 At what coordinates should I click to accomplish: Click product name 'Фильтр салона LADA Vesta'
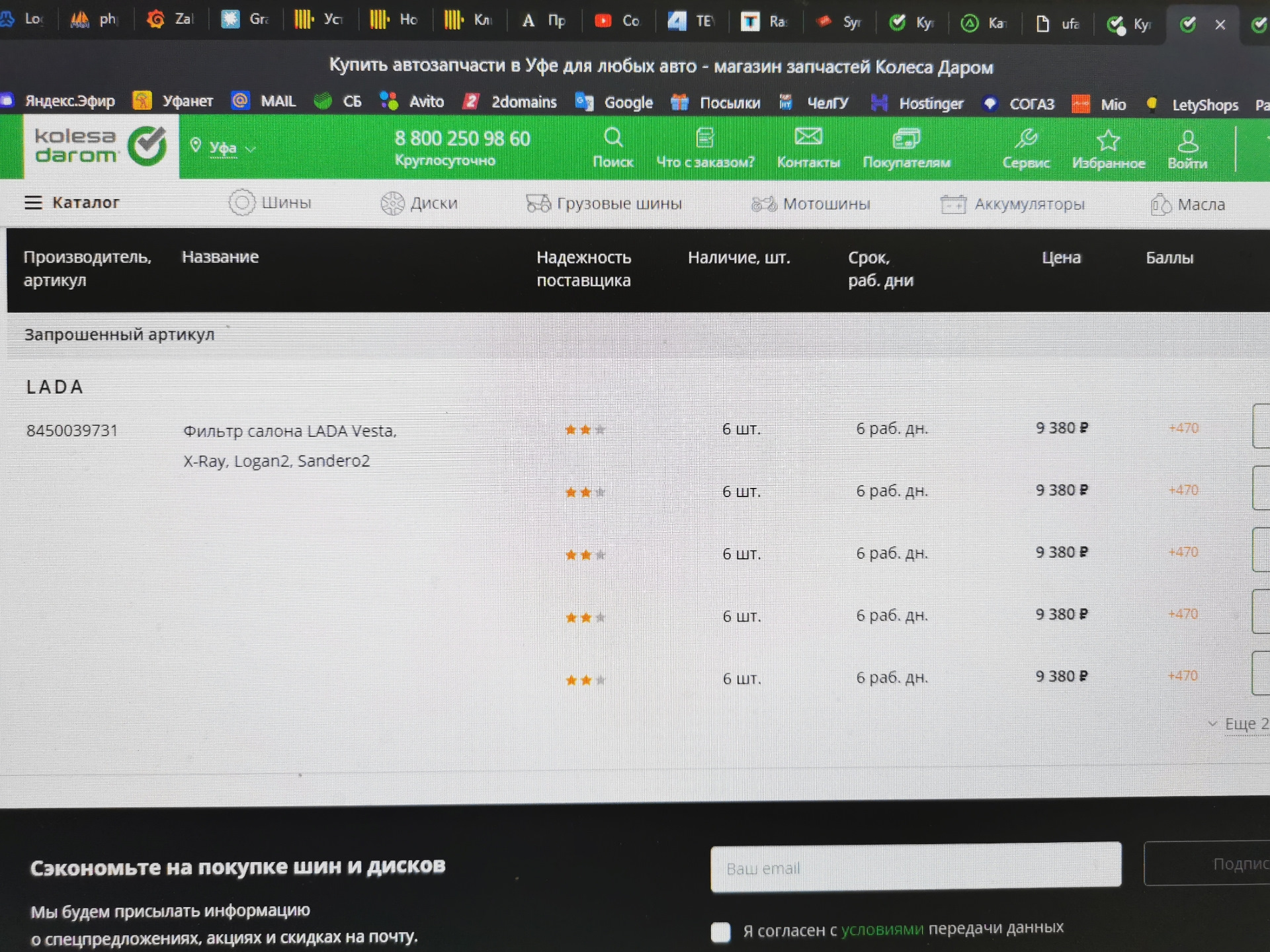pos(290,431)
